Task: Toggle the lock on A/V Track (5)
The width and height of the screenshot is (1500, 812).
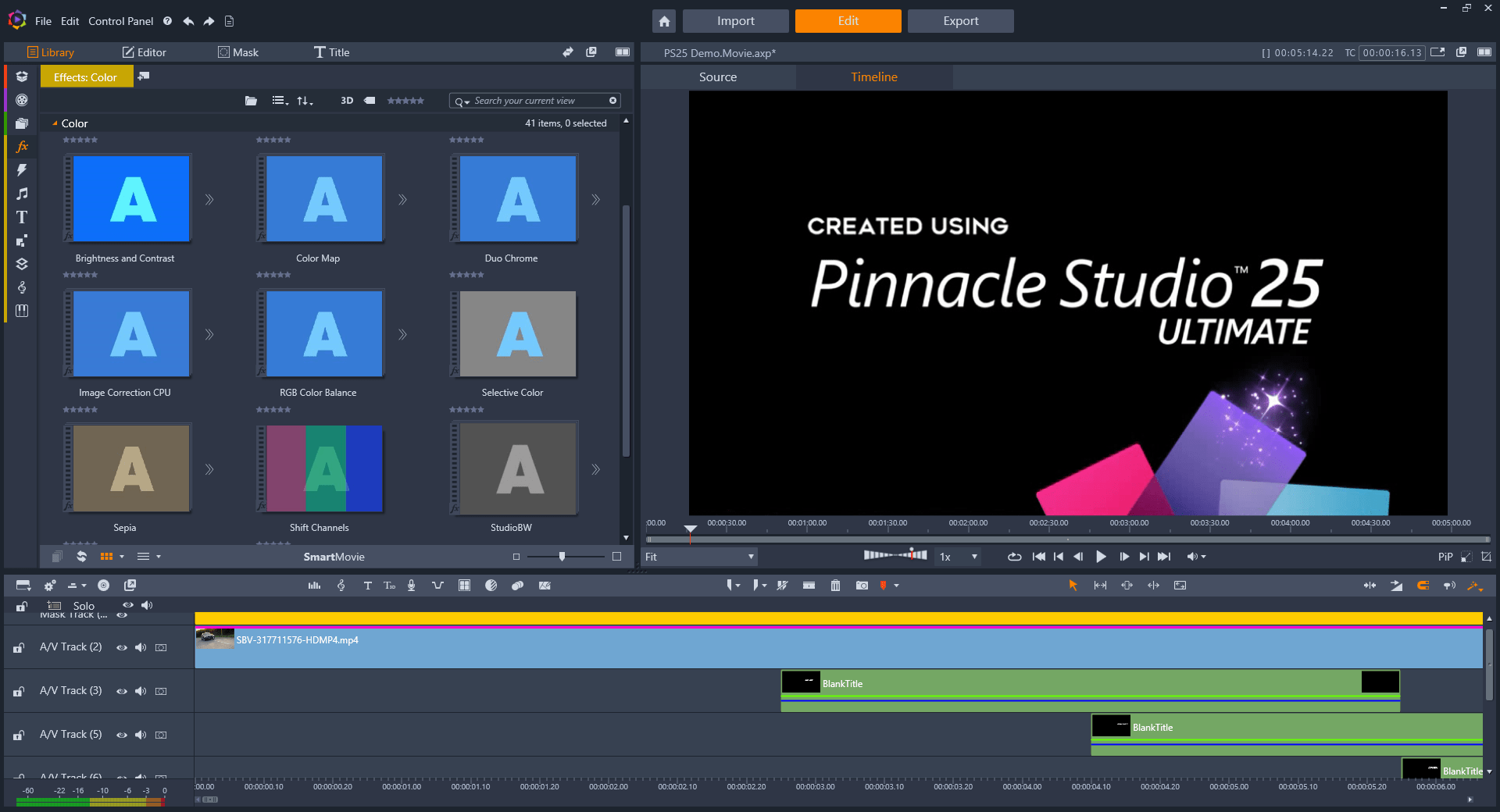Action: click(18, 735)
